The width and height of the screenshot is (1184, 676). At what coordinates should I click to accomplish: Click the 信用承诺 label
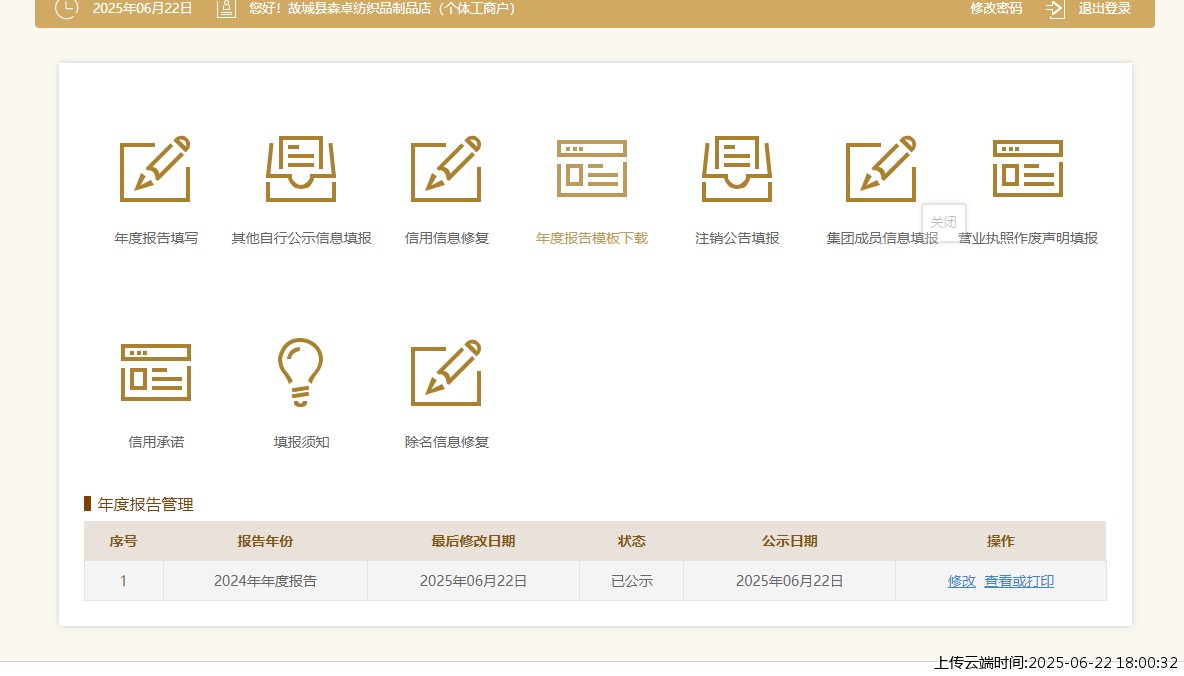point(156,442)
